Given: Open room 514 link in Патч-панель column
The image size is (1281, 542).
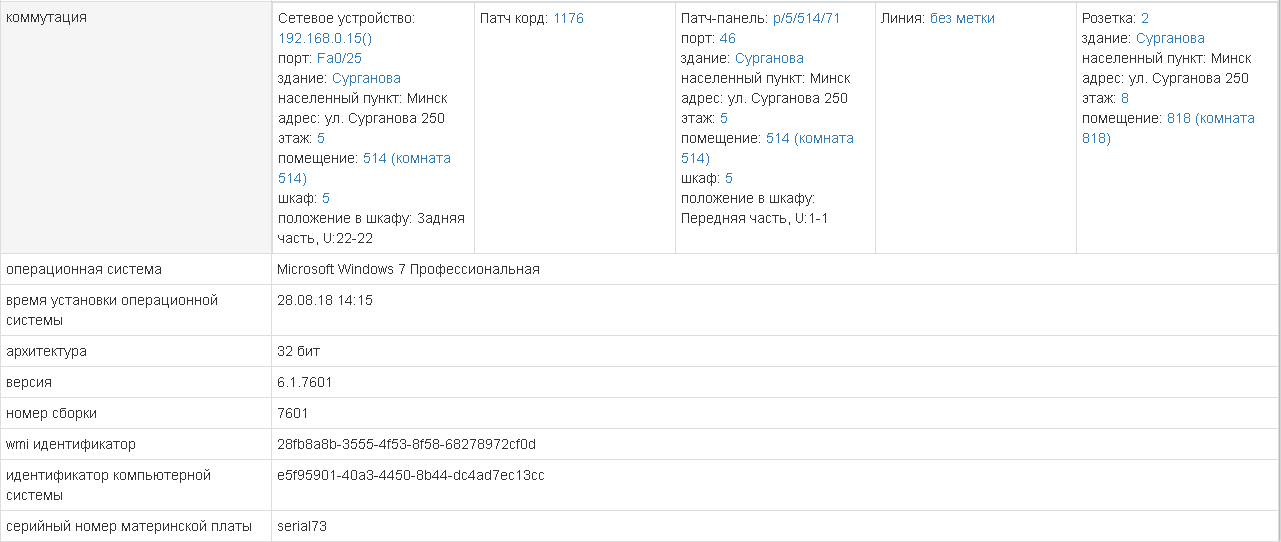Looking at the screenshot, I should 809,138.
